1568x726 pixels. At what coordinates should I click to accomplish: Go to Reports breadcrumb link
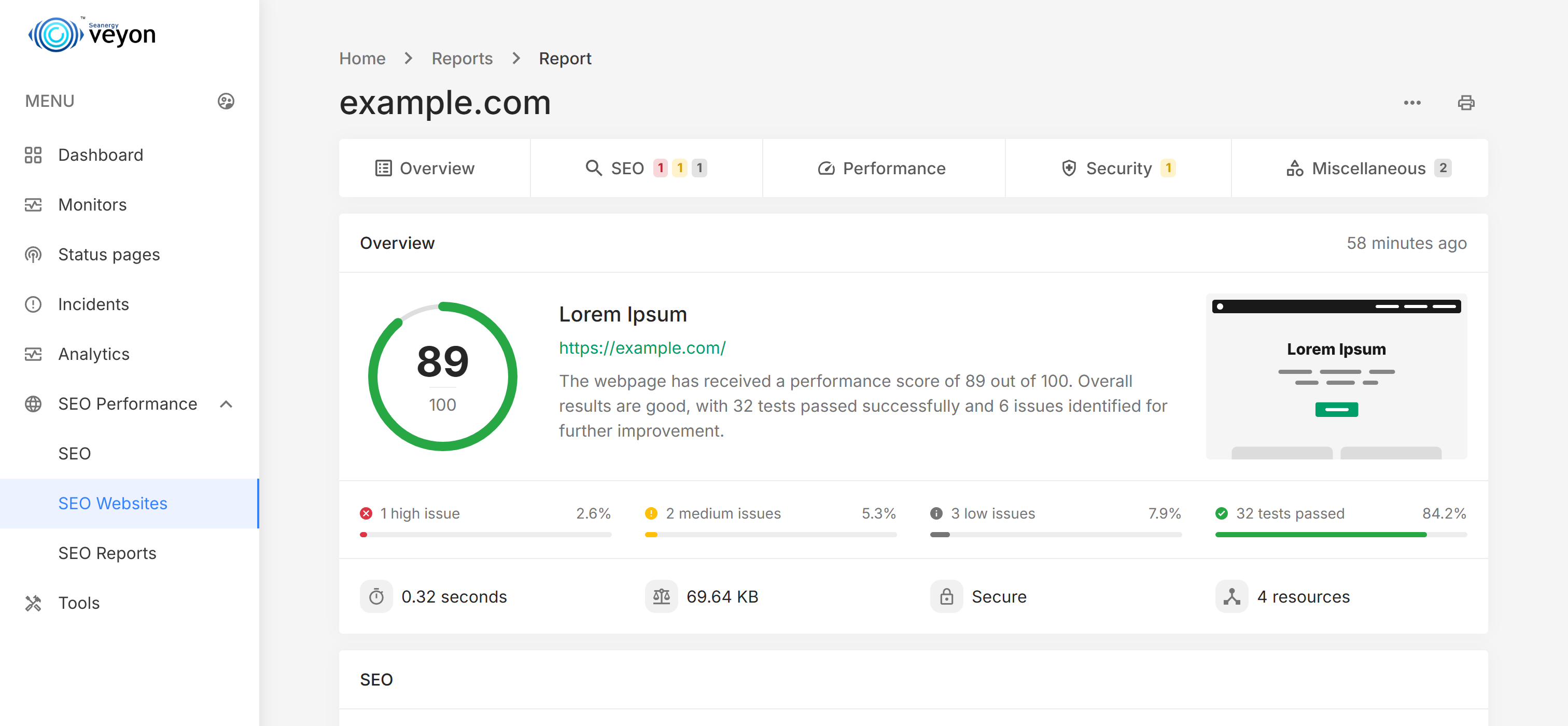(x=462, y=59)
